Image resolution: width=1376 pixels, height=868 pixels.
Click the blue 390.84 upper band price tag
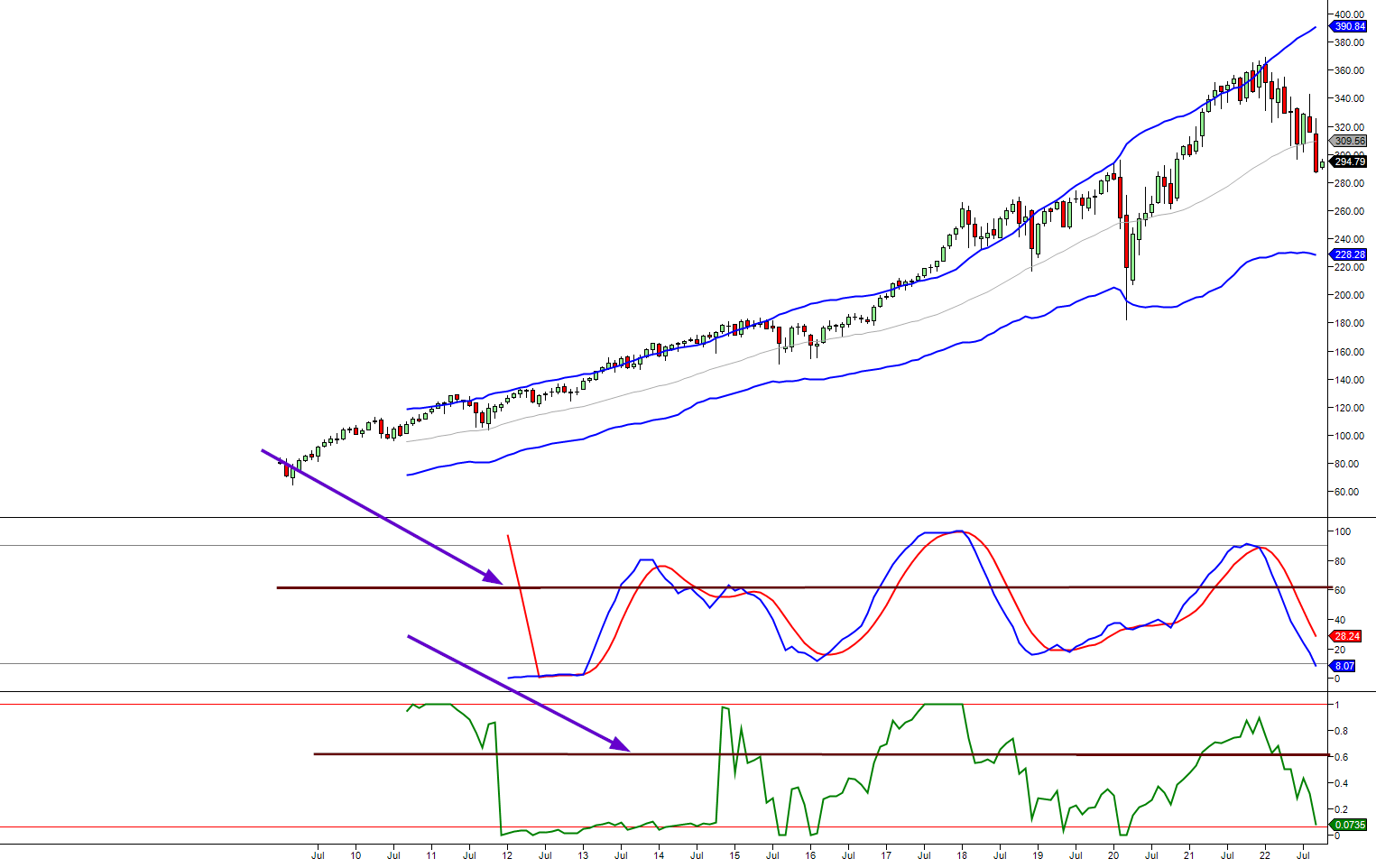click(1350, 27)
